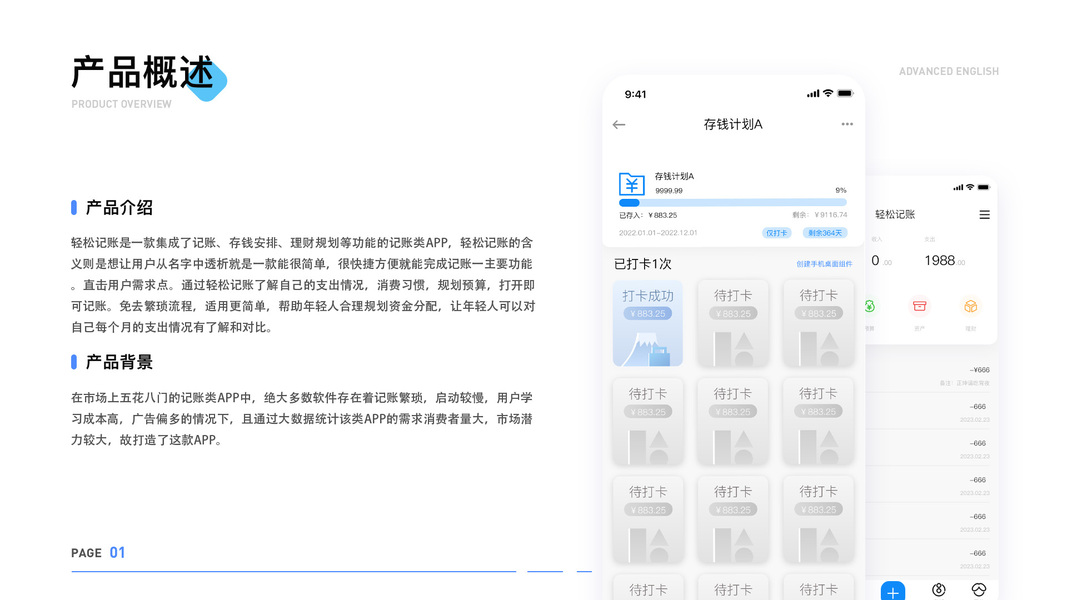The image size is (1067, 600).
Task: Click the PRODUCT OVERVIEW subtitle
Action: 121,104
